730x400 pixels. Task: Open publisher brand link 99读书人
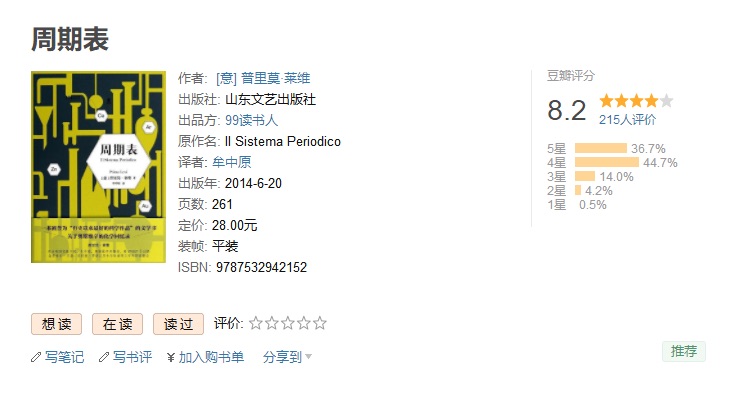pyautogui.click(x=251, y=121)
